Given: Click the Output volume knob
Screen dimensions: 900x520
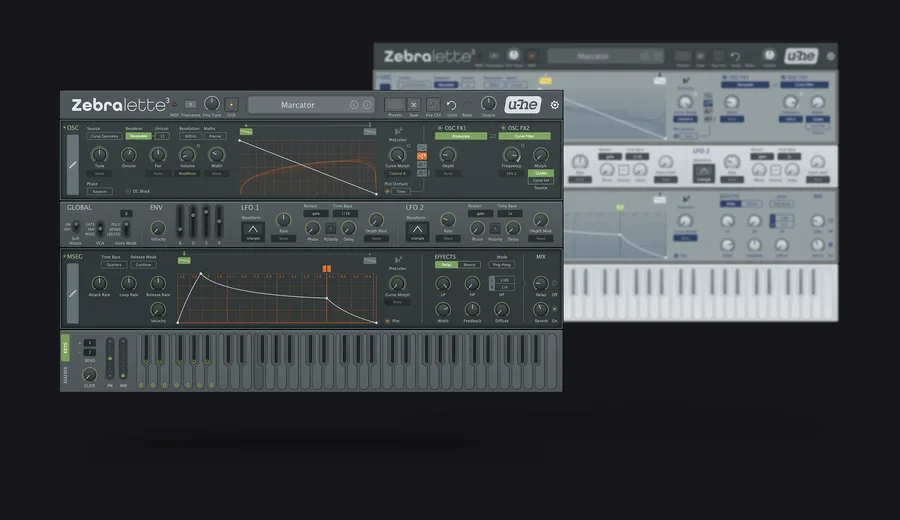Looking at the screenshot, I should coord(488,104).
